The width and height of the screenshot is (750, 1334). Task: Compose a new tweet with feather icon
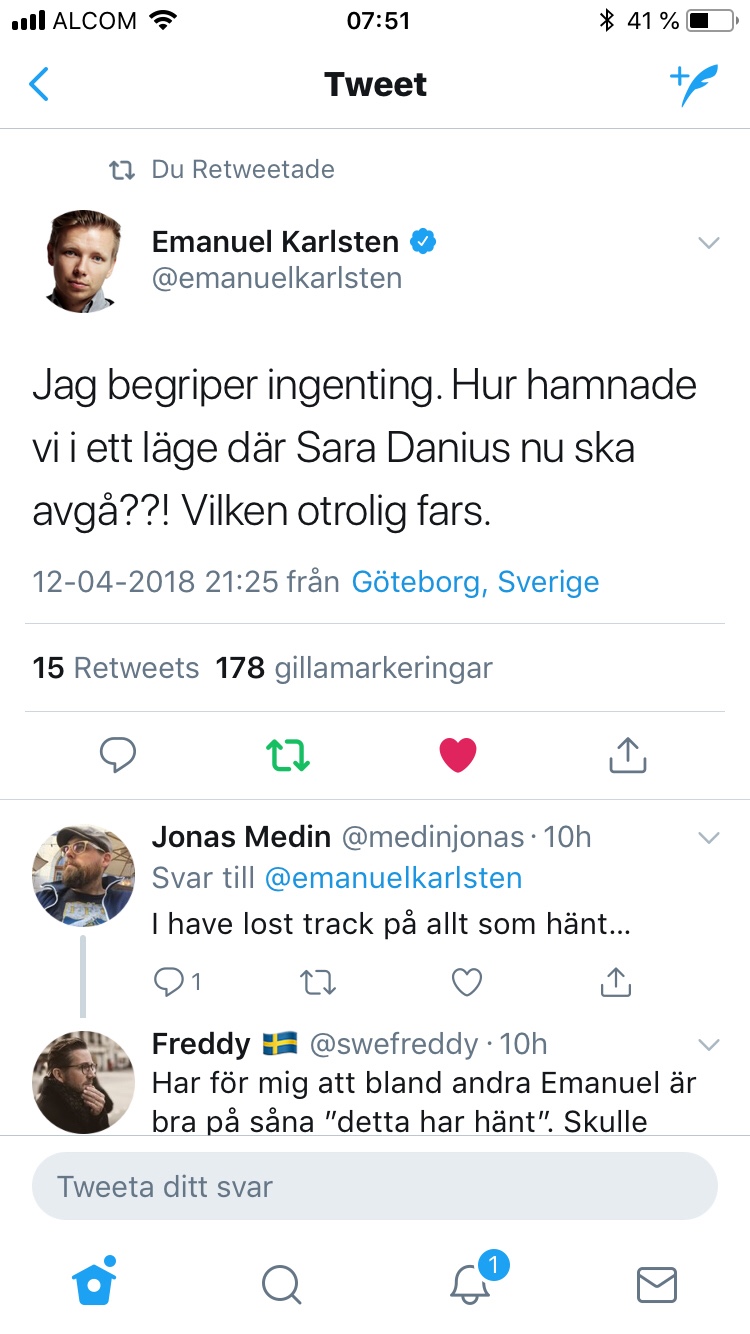[x=694, y=85]
